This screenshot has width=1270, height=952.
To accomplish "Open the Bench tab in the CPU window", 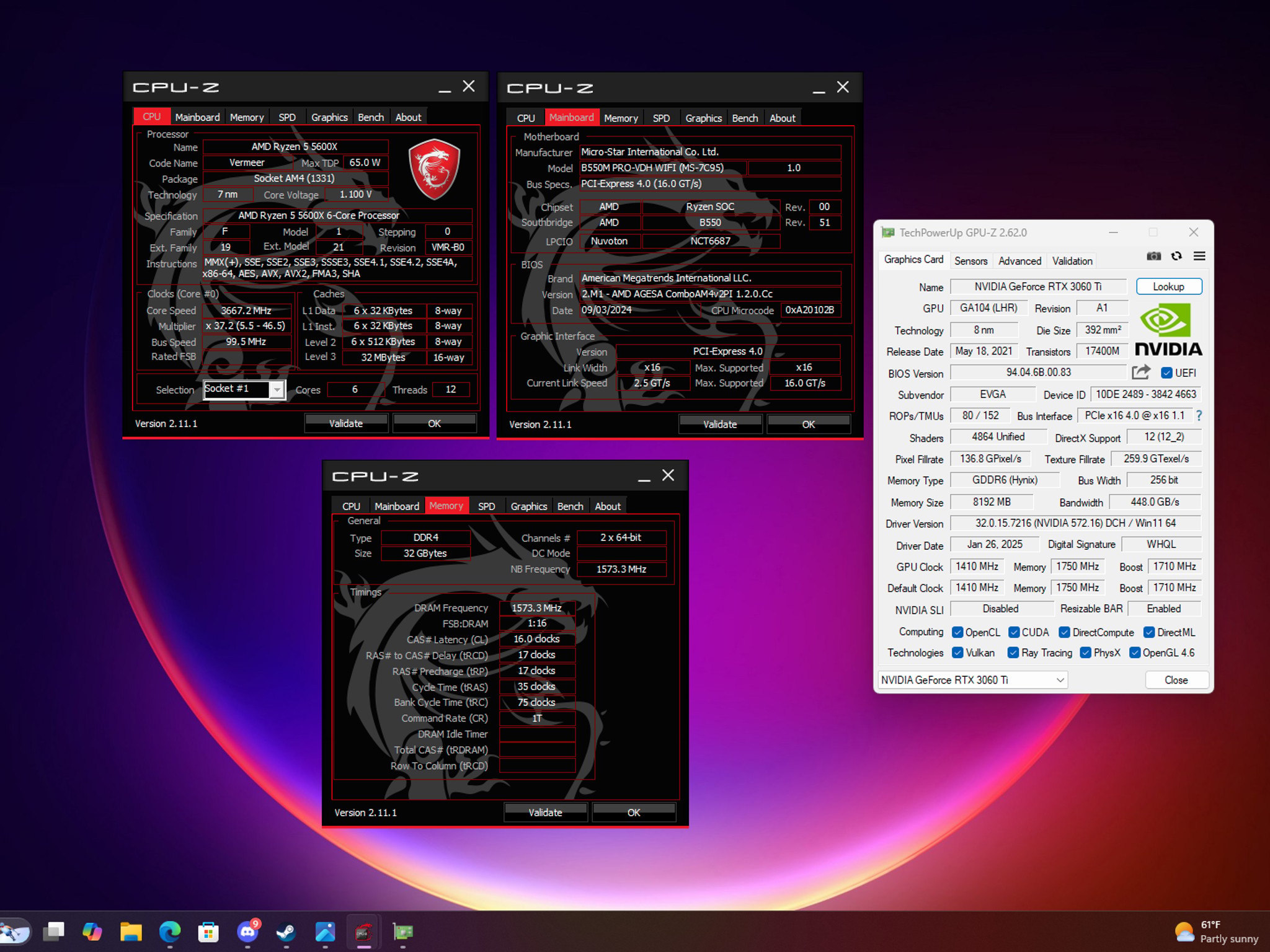I will (x=371, y=117).
